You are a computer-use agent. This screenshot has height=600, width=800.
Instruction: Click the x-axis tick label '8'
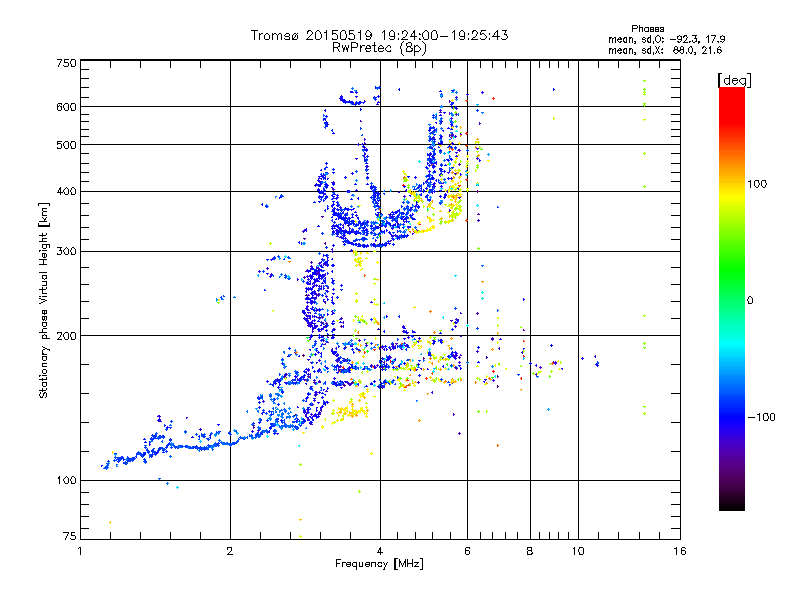tap(530, 551)
